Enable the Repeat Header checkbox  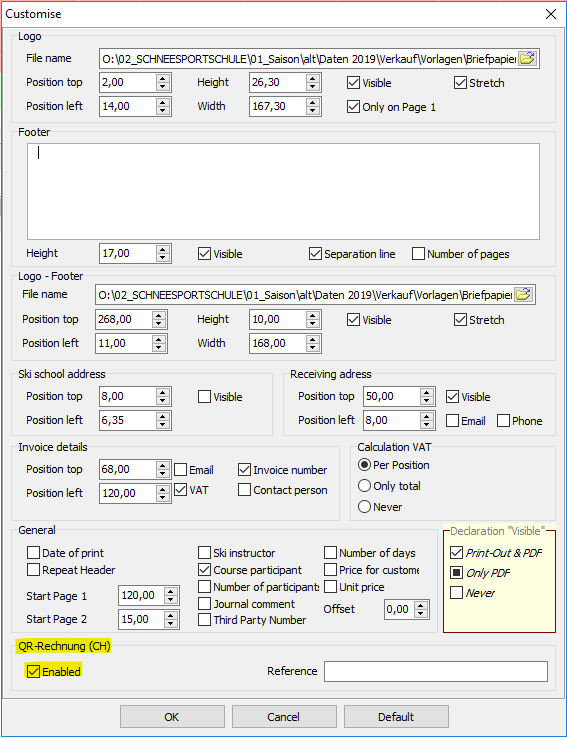33,570
